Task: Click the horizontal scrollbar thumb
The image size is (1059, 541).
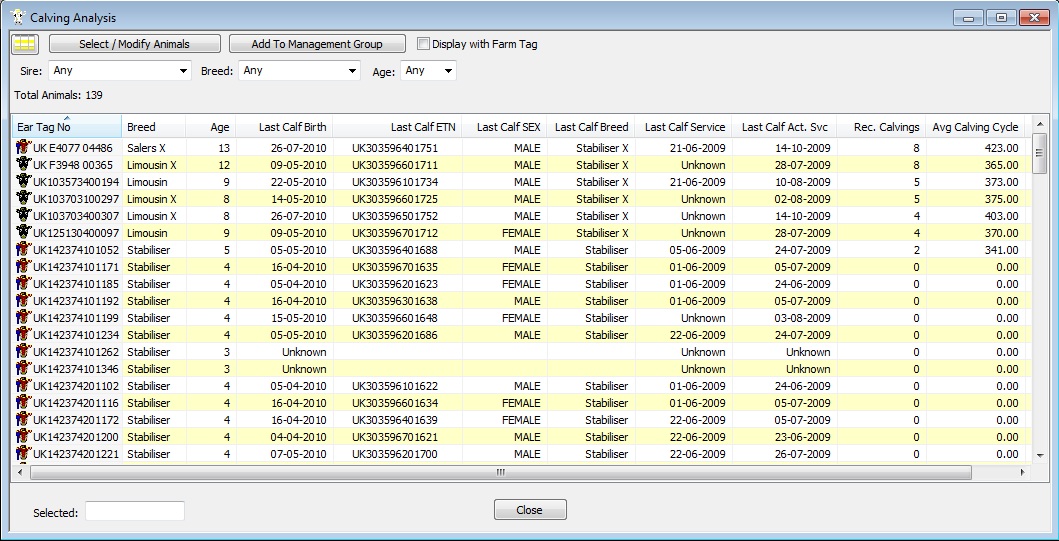Action: (x=500, y=472)
